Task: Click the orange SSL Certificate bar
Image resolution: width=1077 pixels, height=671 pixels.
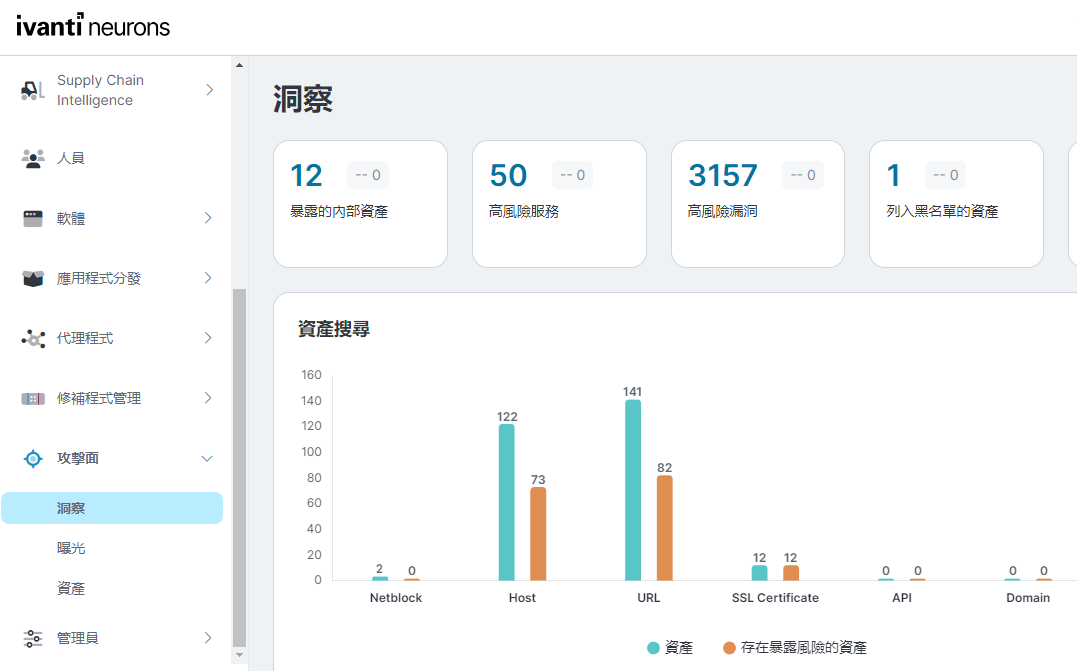Action: [x=791, y=573]
